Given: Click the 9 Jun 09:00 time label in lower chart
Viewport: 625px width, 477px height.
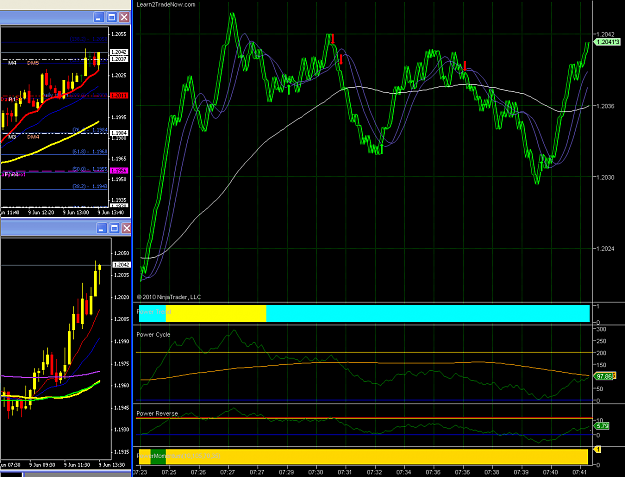Looking at the screenshot, I should tap(42, 465).
